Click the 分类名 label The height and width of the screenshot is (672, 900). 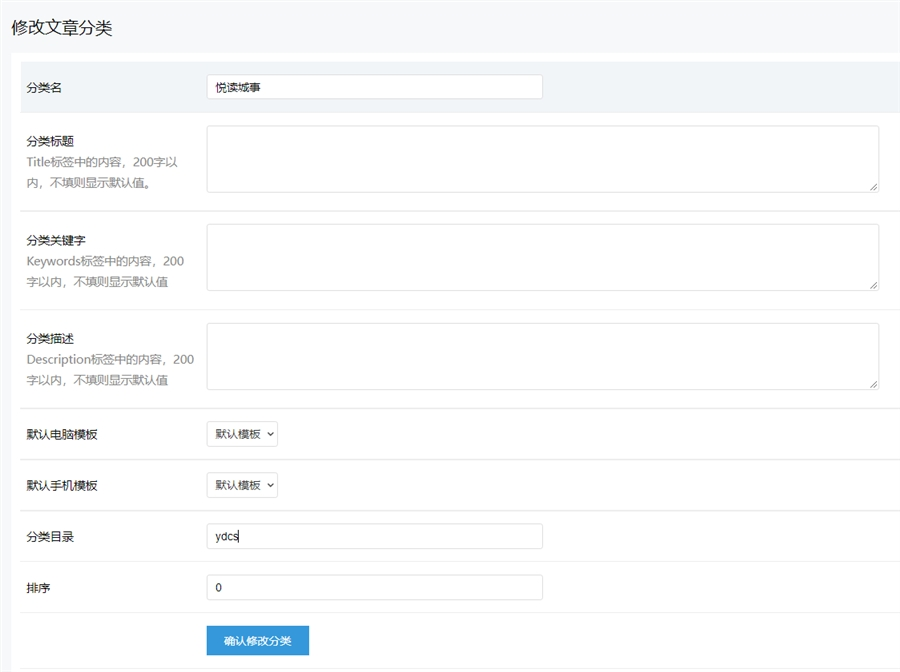pos(44,88)
